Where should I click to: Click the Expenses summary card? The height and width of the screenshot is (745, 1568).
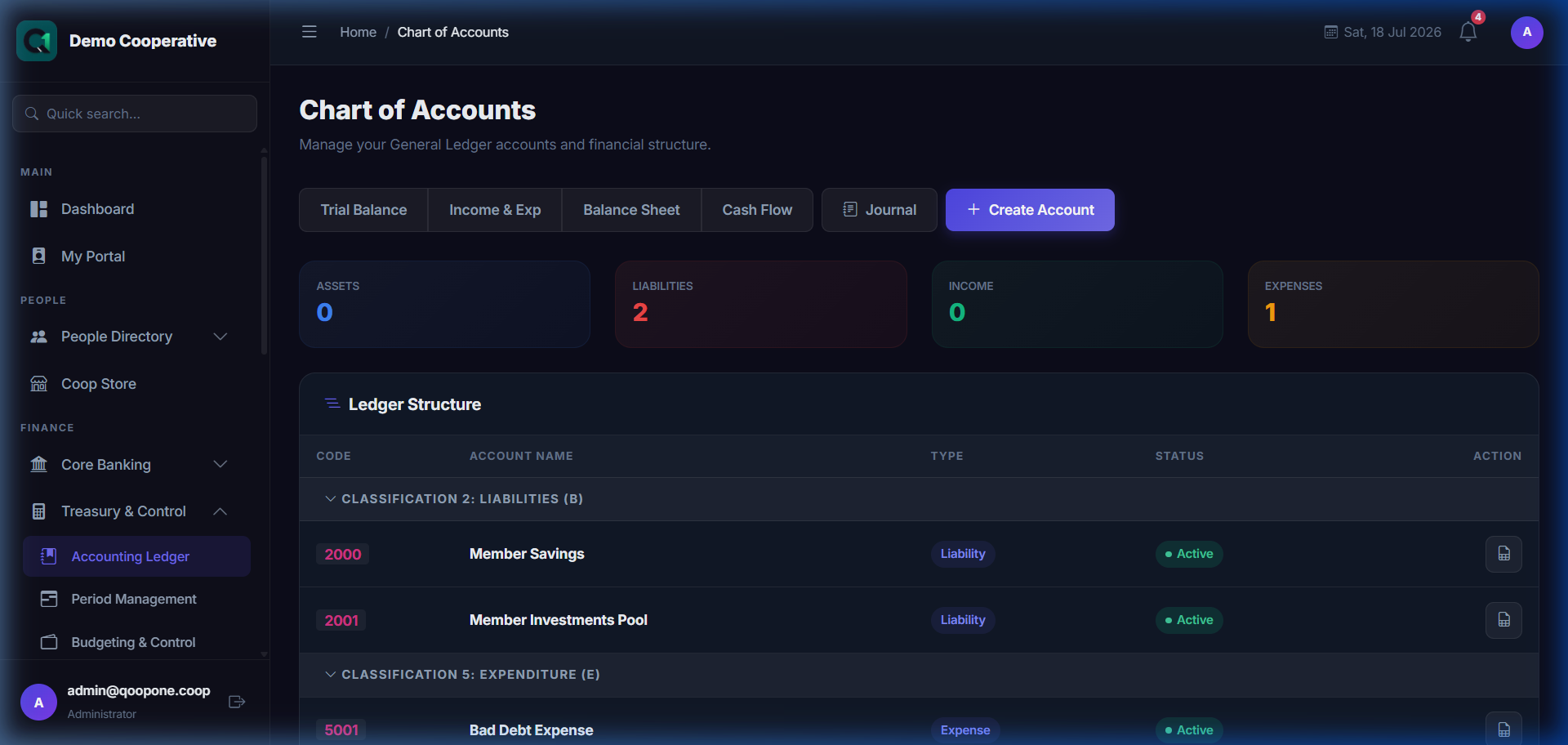pos(1393,304)
